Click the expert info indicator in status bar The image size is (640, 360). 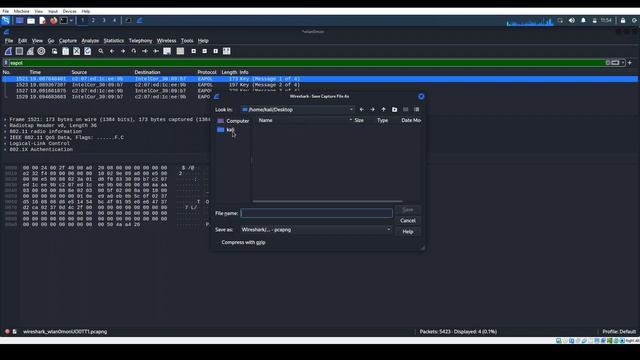pos(7,331)
